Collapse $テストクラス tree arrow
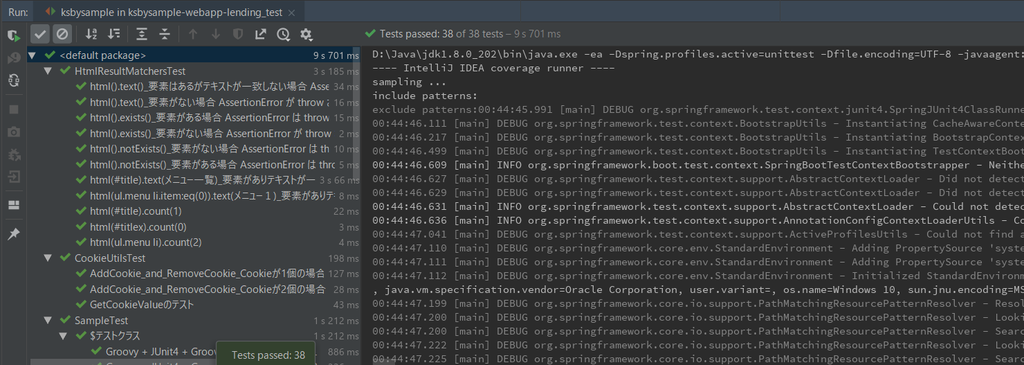The height and width of the screenshot is (365, 1024). pos(64,336)
